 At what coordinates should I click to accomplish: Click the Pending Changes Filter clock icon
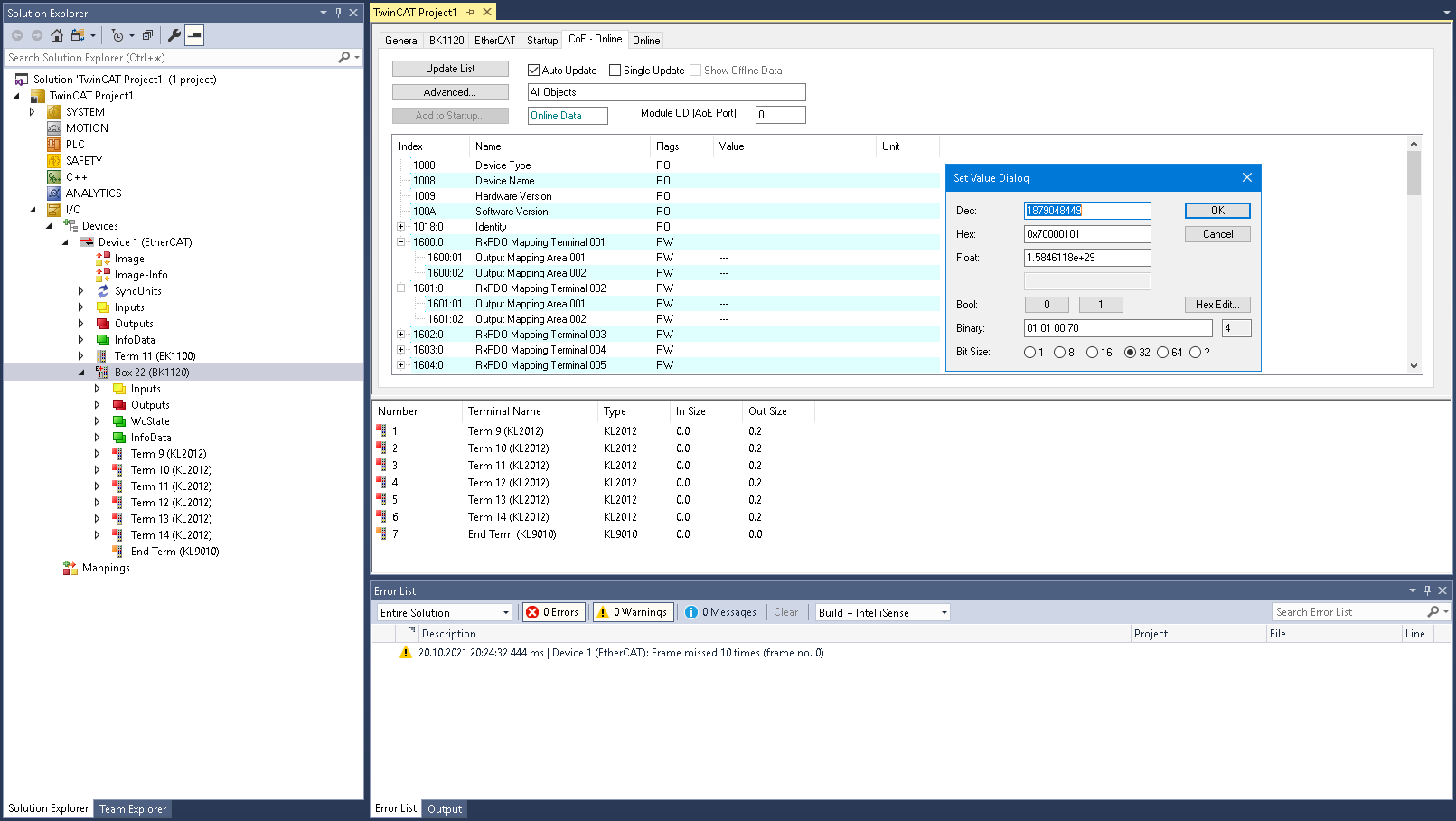117,35
